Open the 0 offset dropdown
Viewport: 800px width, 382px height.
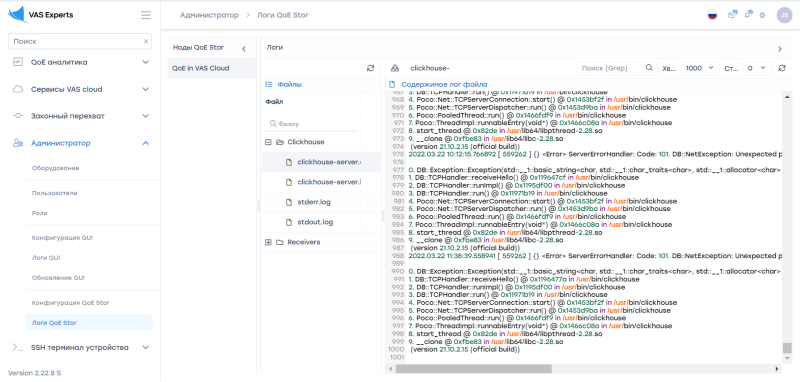click(x=757, y=68)
